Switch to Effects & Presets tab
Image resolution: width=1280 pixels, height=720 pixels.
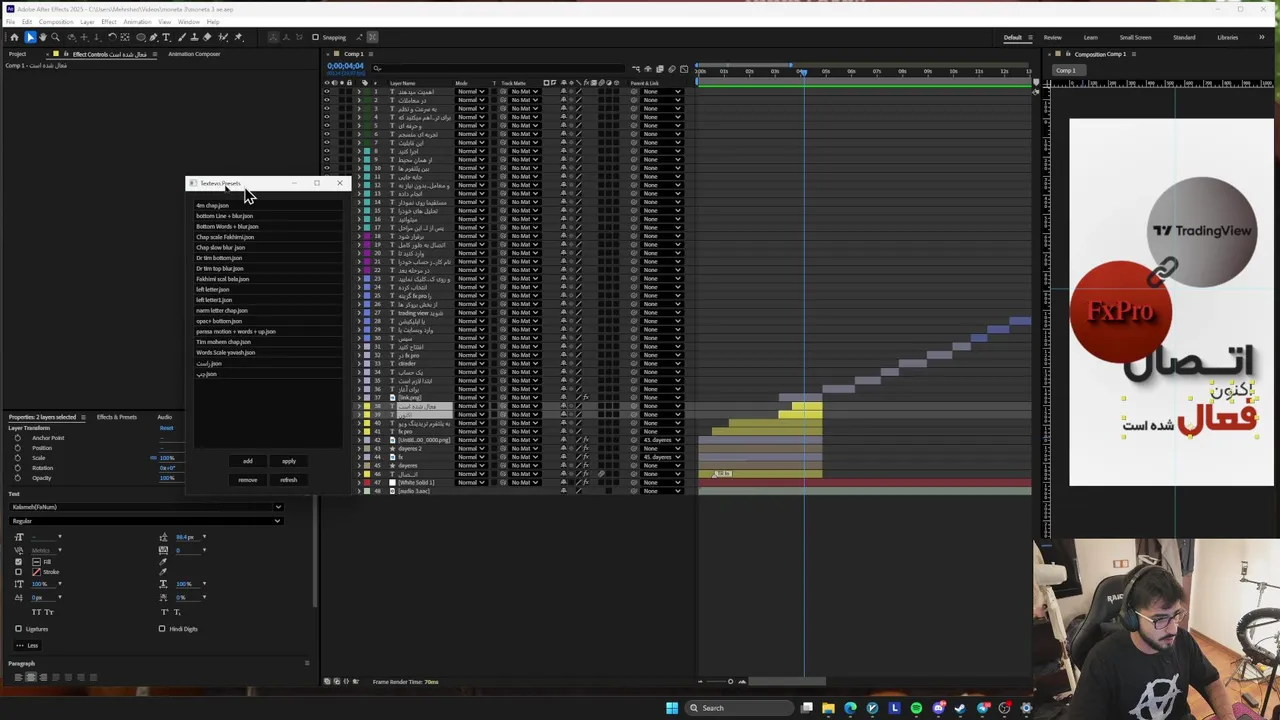117,417
